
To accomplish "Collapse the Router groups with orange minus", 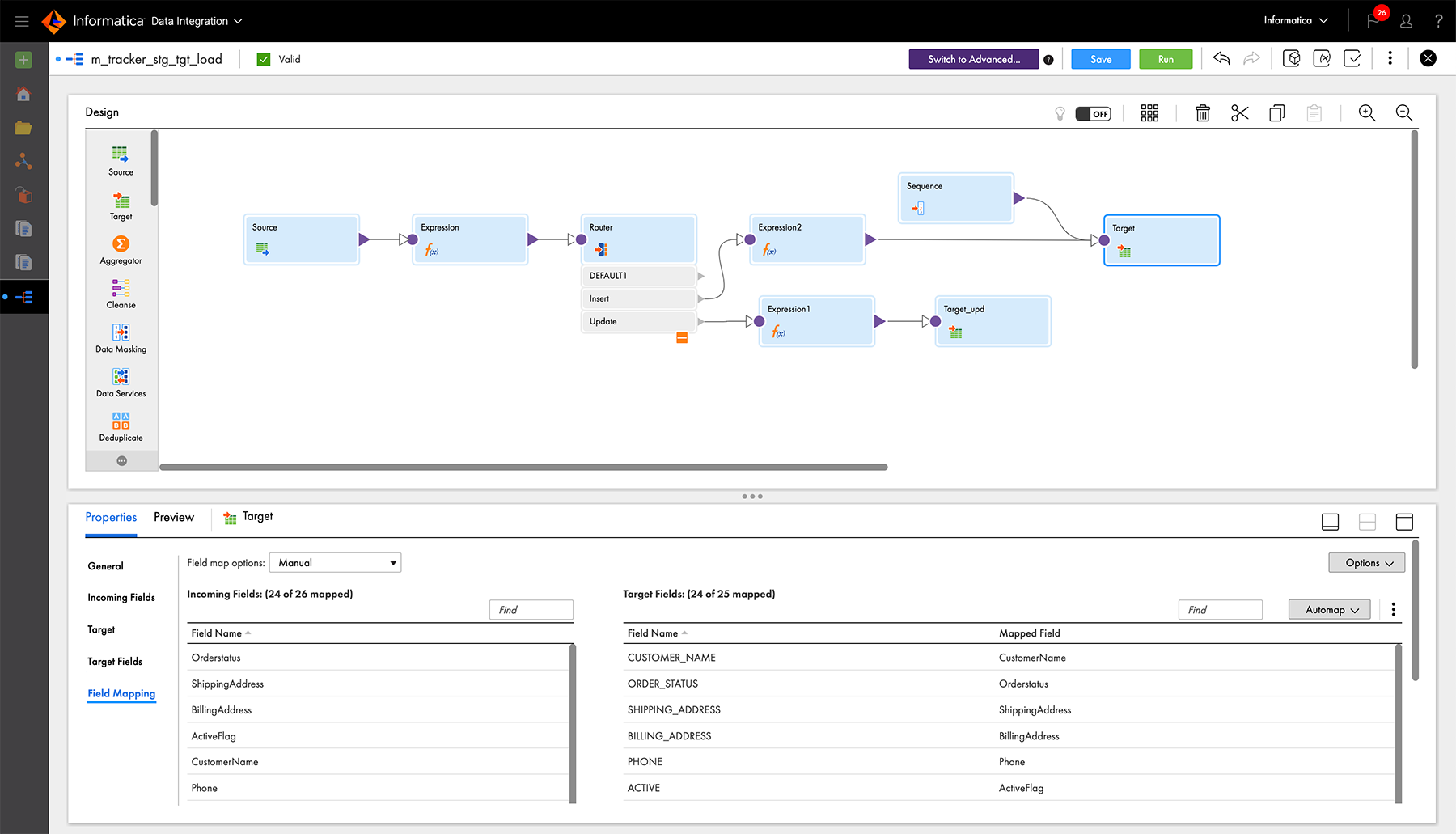I will pos(682,338).
